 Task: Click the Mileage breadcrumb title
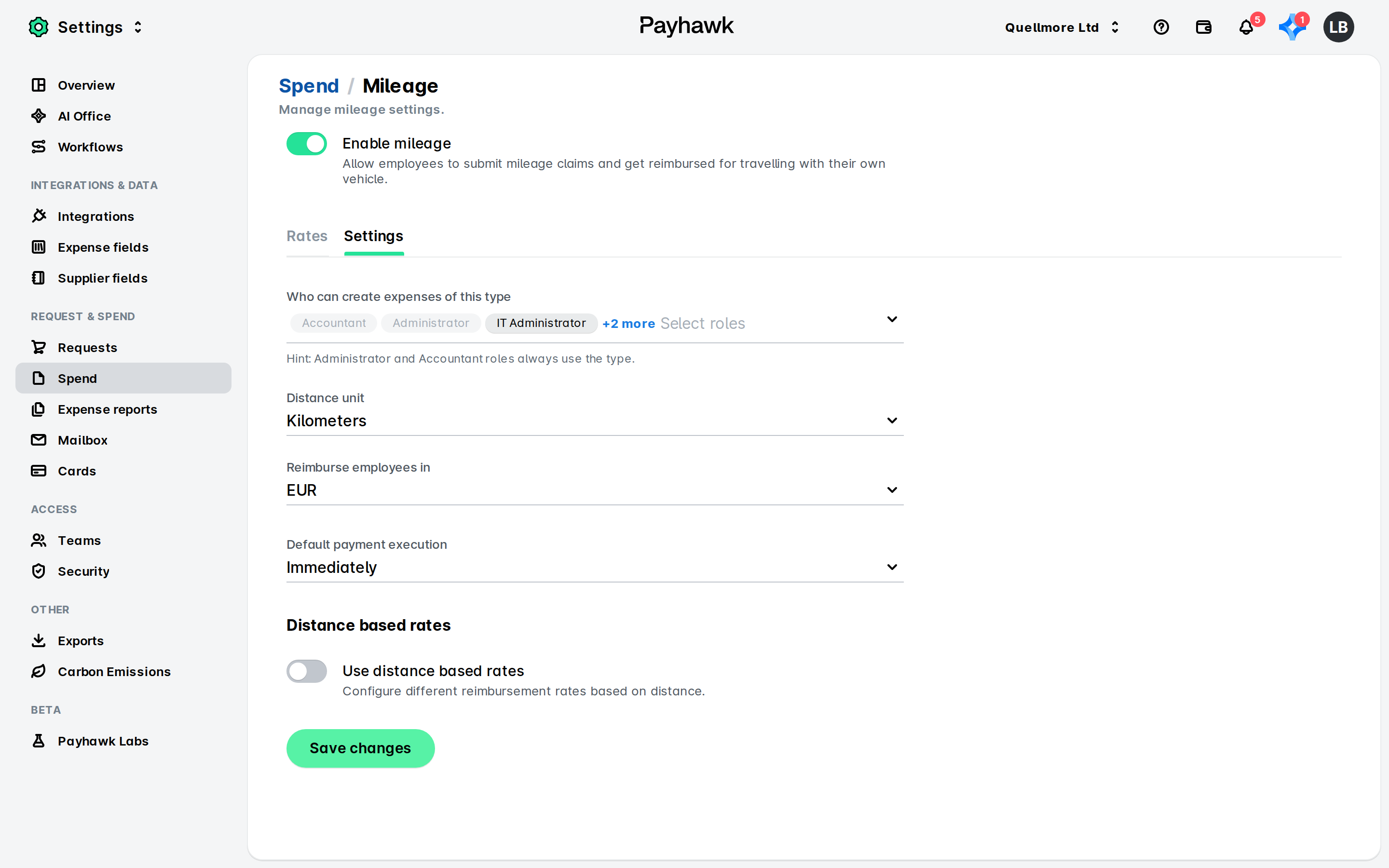click(400, 86)
